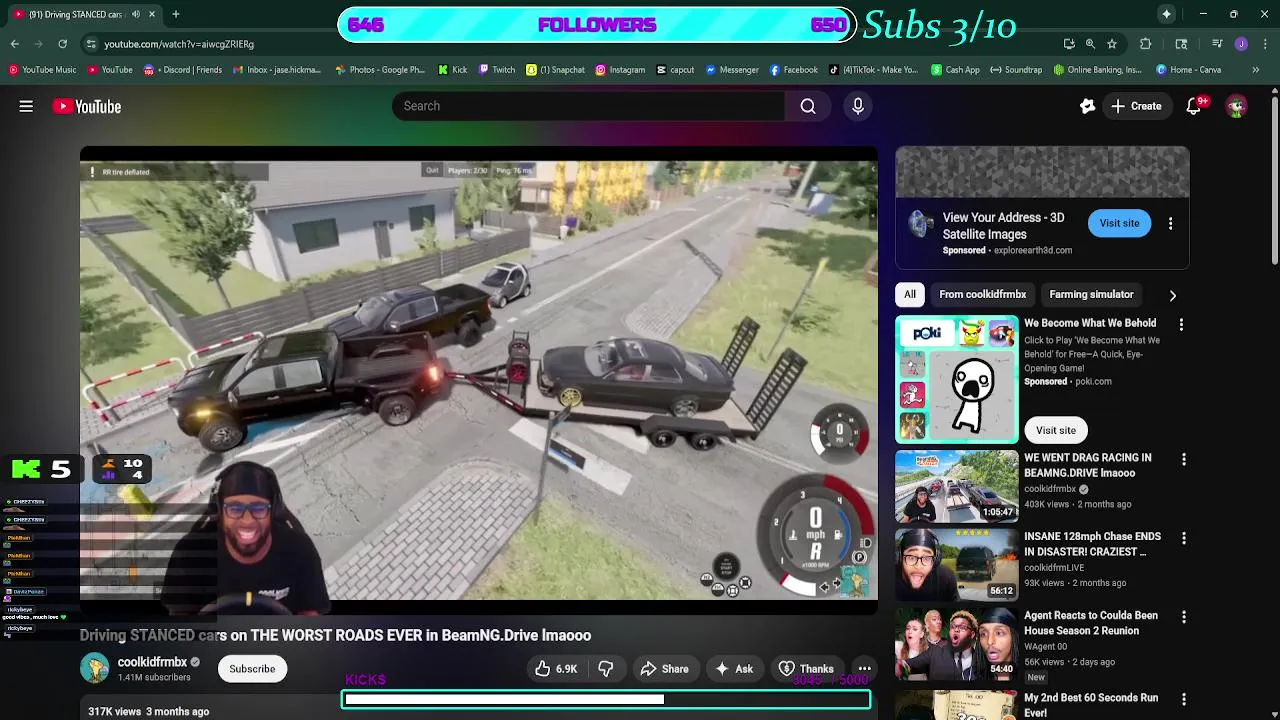1280x720 pixels.
Task: Open a new browser tab
Action: point(176,14)
